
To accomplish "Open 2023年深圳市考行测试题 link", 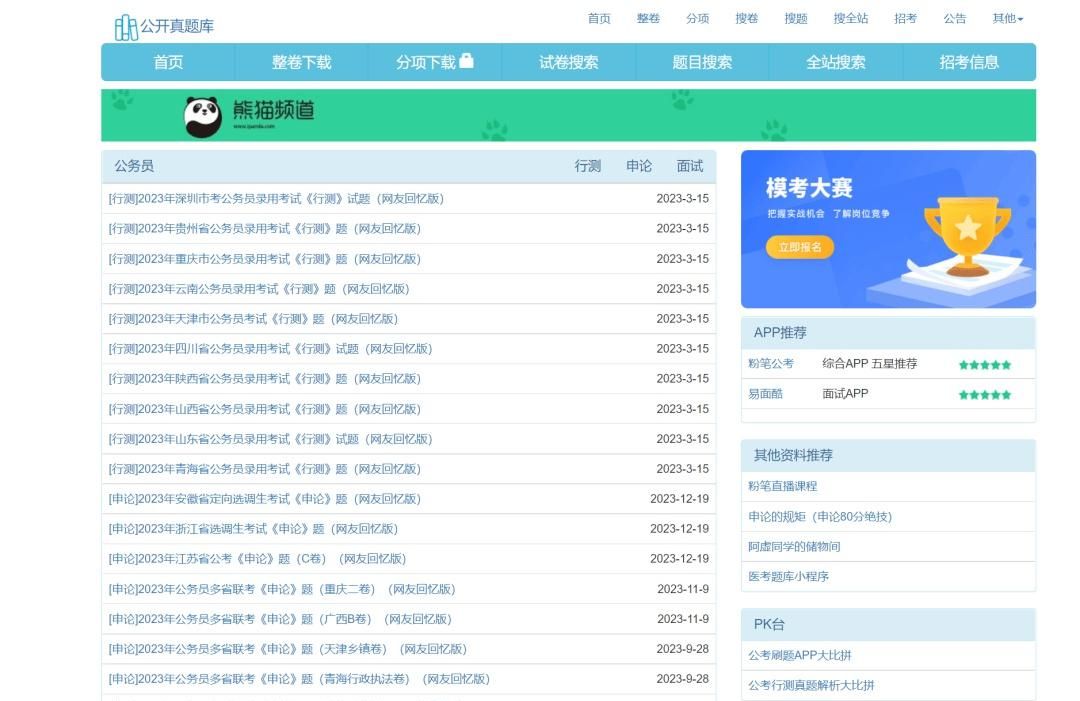I will (x=276, y=199).
